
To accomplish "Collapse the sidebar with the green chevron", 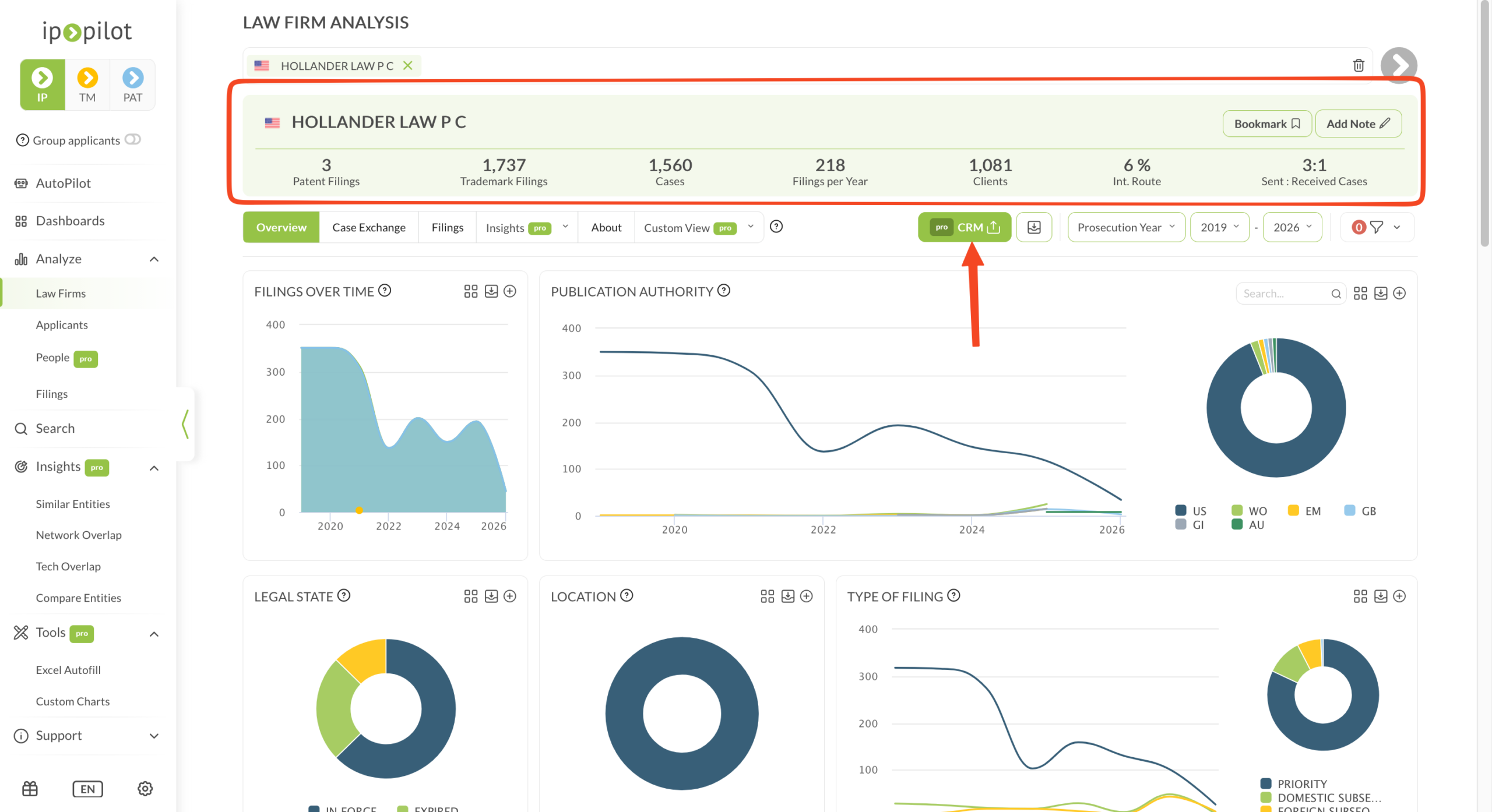I will (185, 424).
